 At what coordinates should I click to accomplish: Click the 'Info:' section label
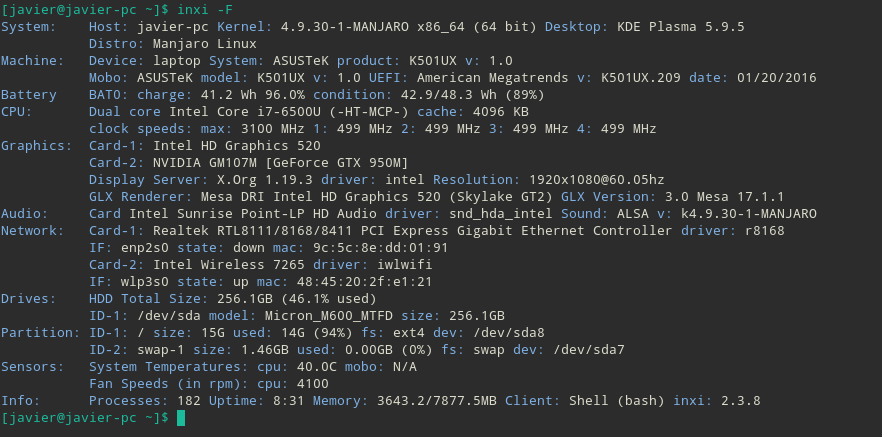click(21, 400)
